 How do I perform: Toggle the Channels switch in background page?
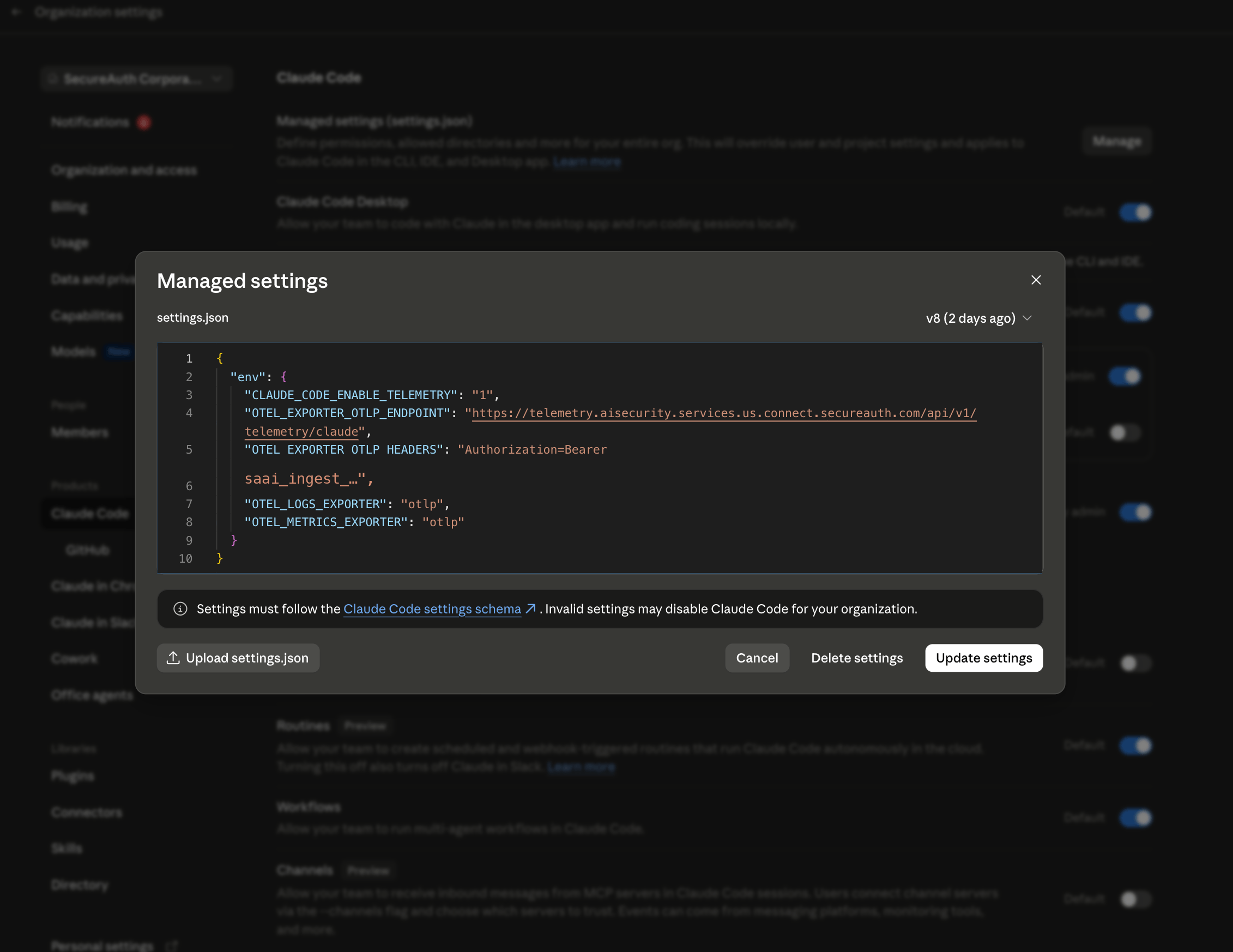pos(1135,899)
